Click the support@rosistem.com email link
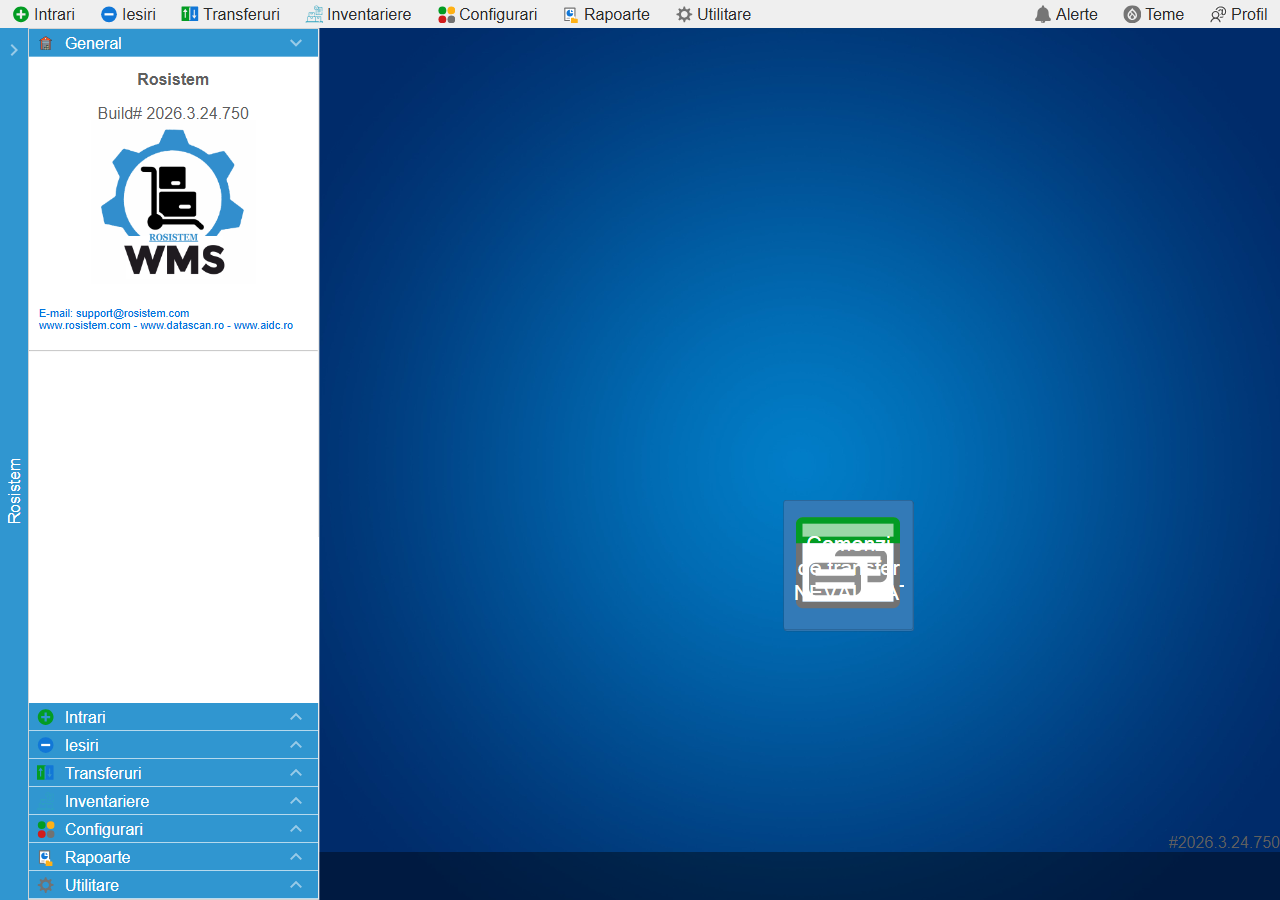1280x900 pixels. pyautogui.click(x=132, y=313)
